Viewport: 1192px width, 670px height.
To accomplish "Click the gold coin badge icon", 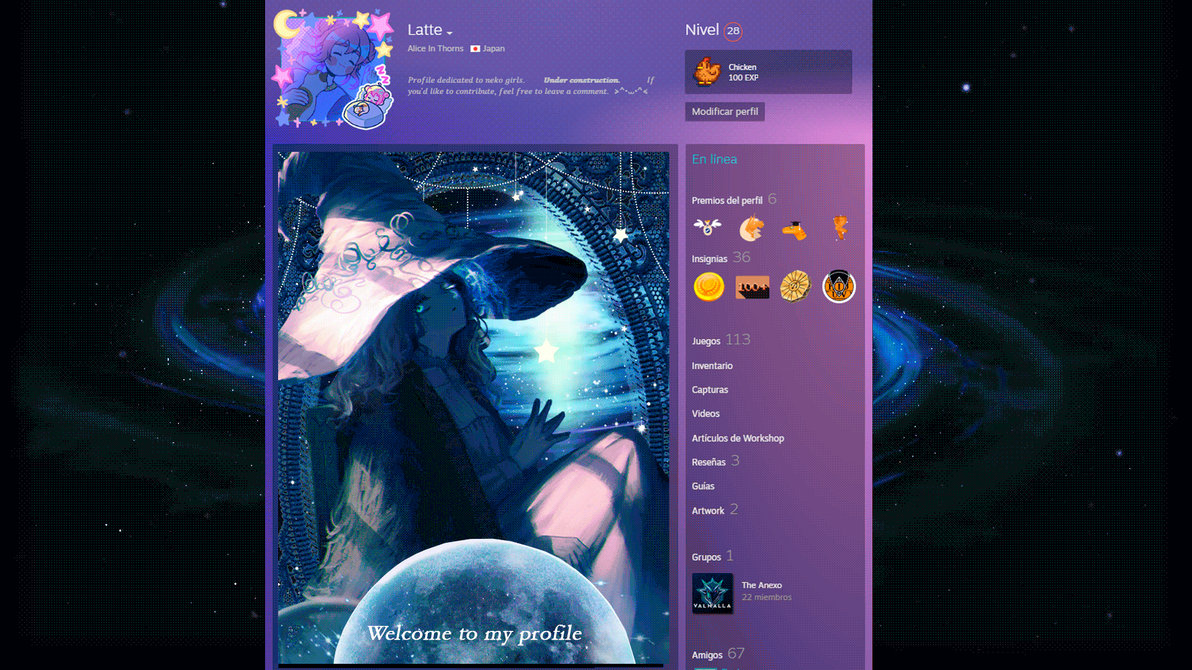I will point(709,287).
